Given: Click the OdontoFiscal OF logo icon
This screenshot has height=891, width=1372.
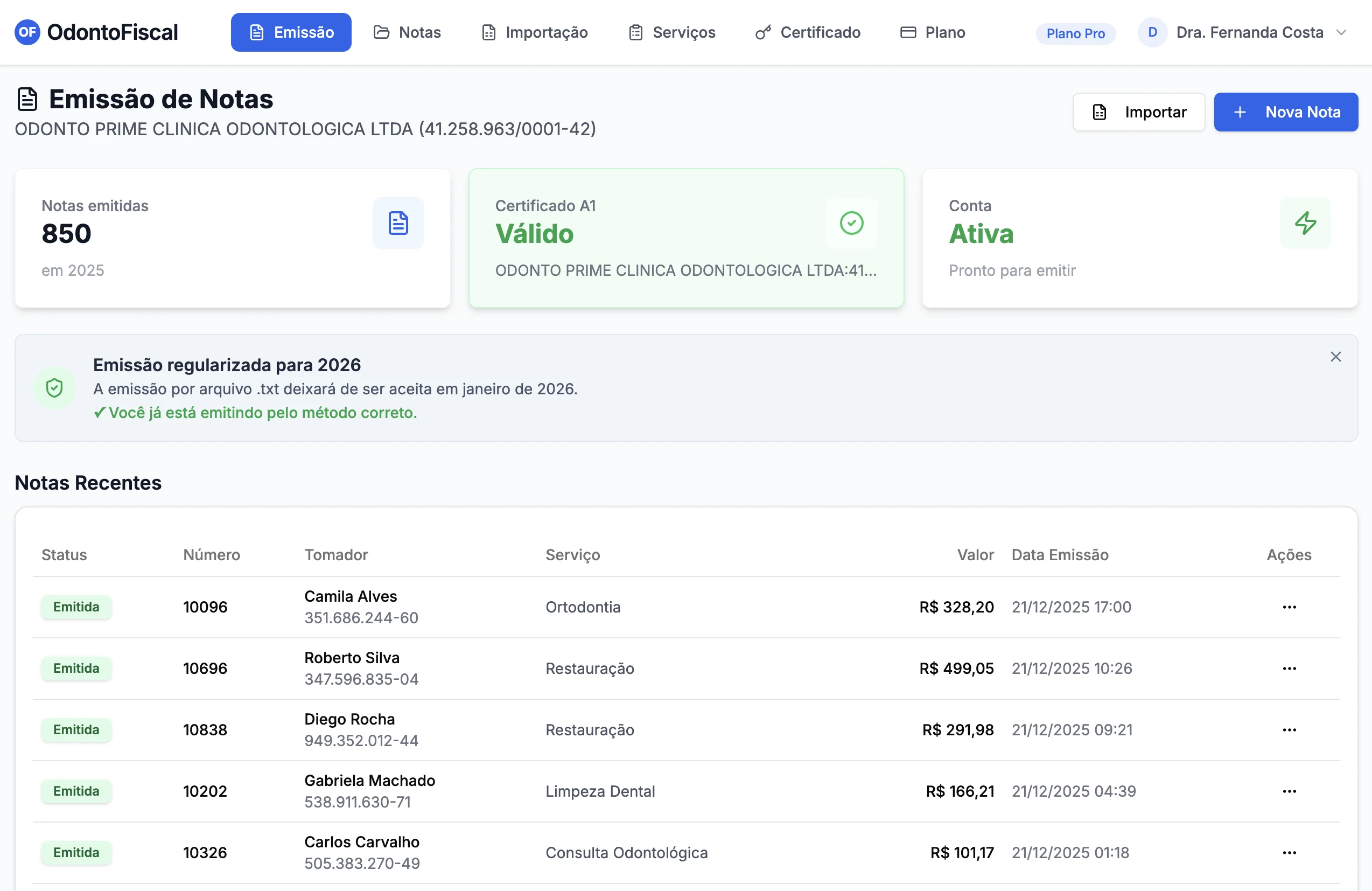Looking at the screenshot, I should pyautogui.click(x=27, y=32).
